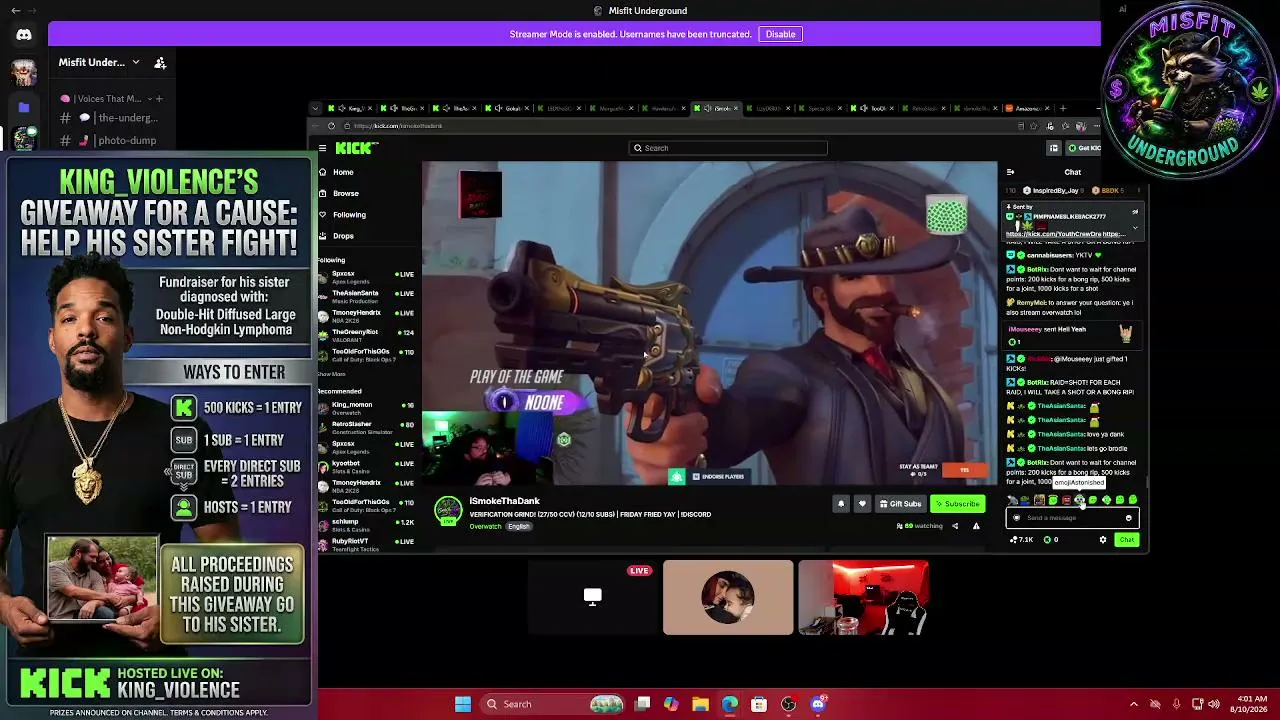
Task: Open the emoji picker in chat input
Action: click(1129, 518)
